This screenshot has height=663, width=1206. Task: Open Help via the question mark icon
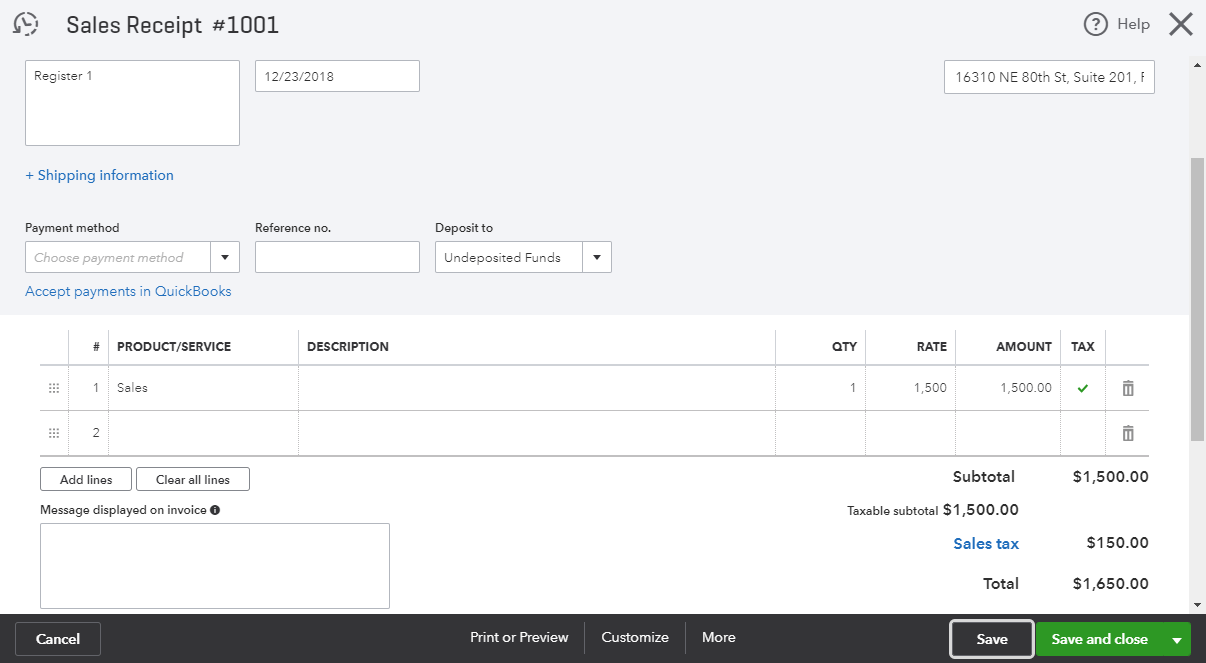pyautogui.click(x=1096, y=25)
